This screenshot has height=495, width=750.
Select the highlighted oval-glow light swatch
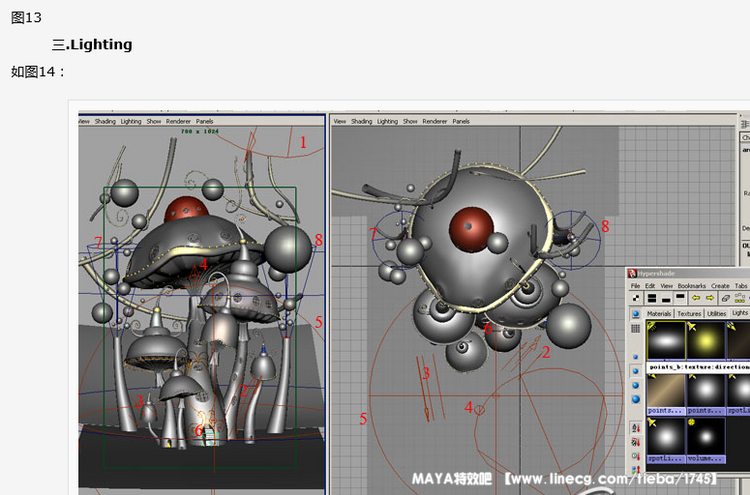pos(666,341)
